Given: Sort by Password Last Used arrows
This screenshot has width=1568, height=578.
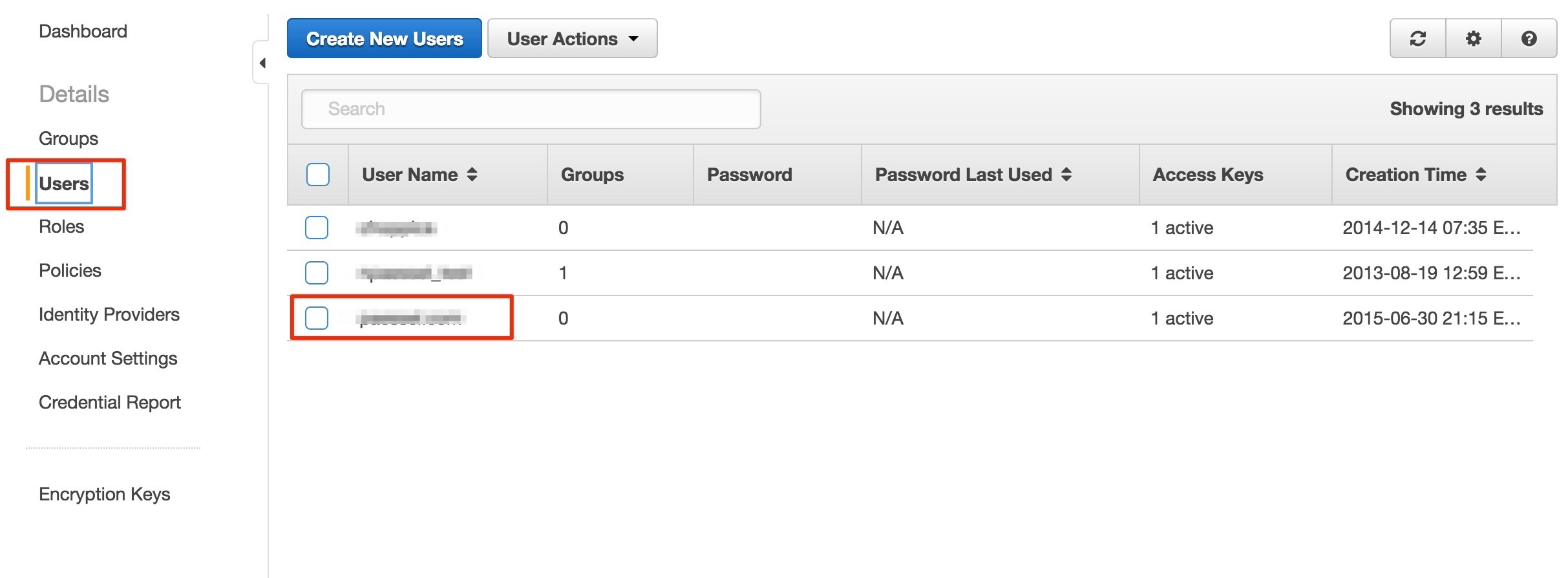Looking at the screenshot, I should (1066, 175).
